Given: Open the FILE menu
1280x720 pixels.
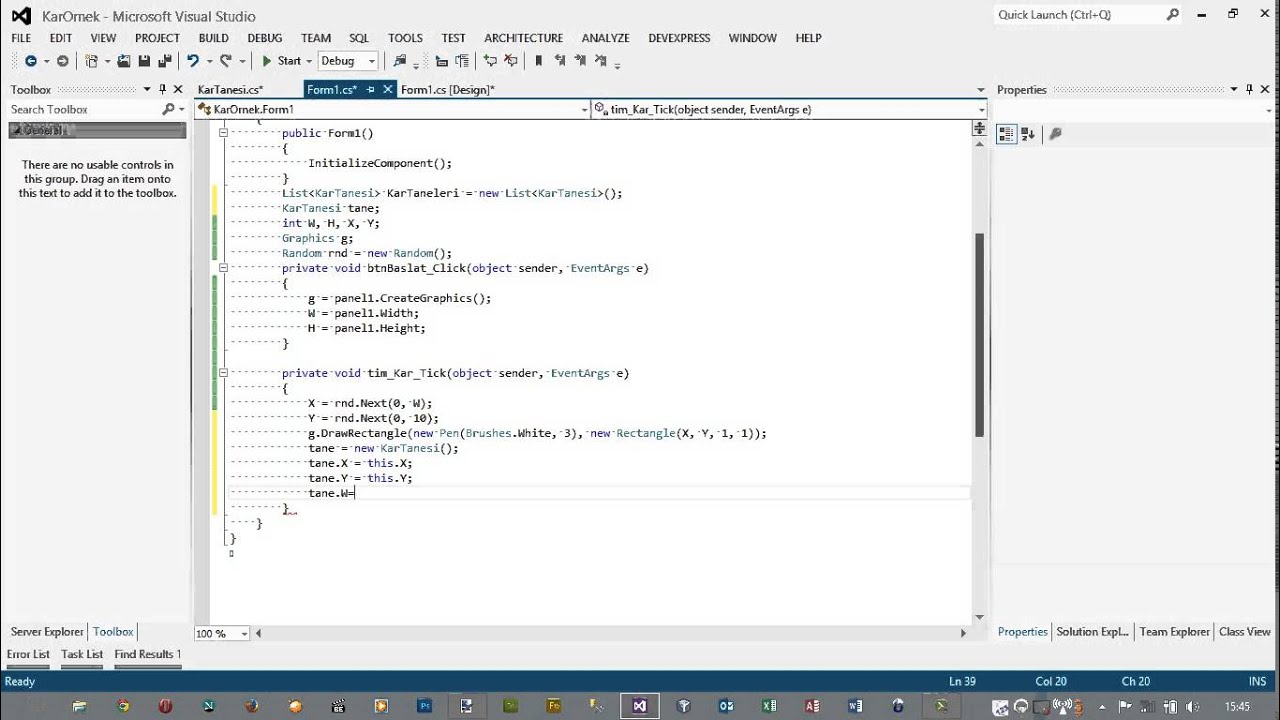Looking at the screenshot, I should (21, 38).
